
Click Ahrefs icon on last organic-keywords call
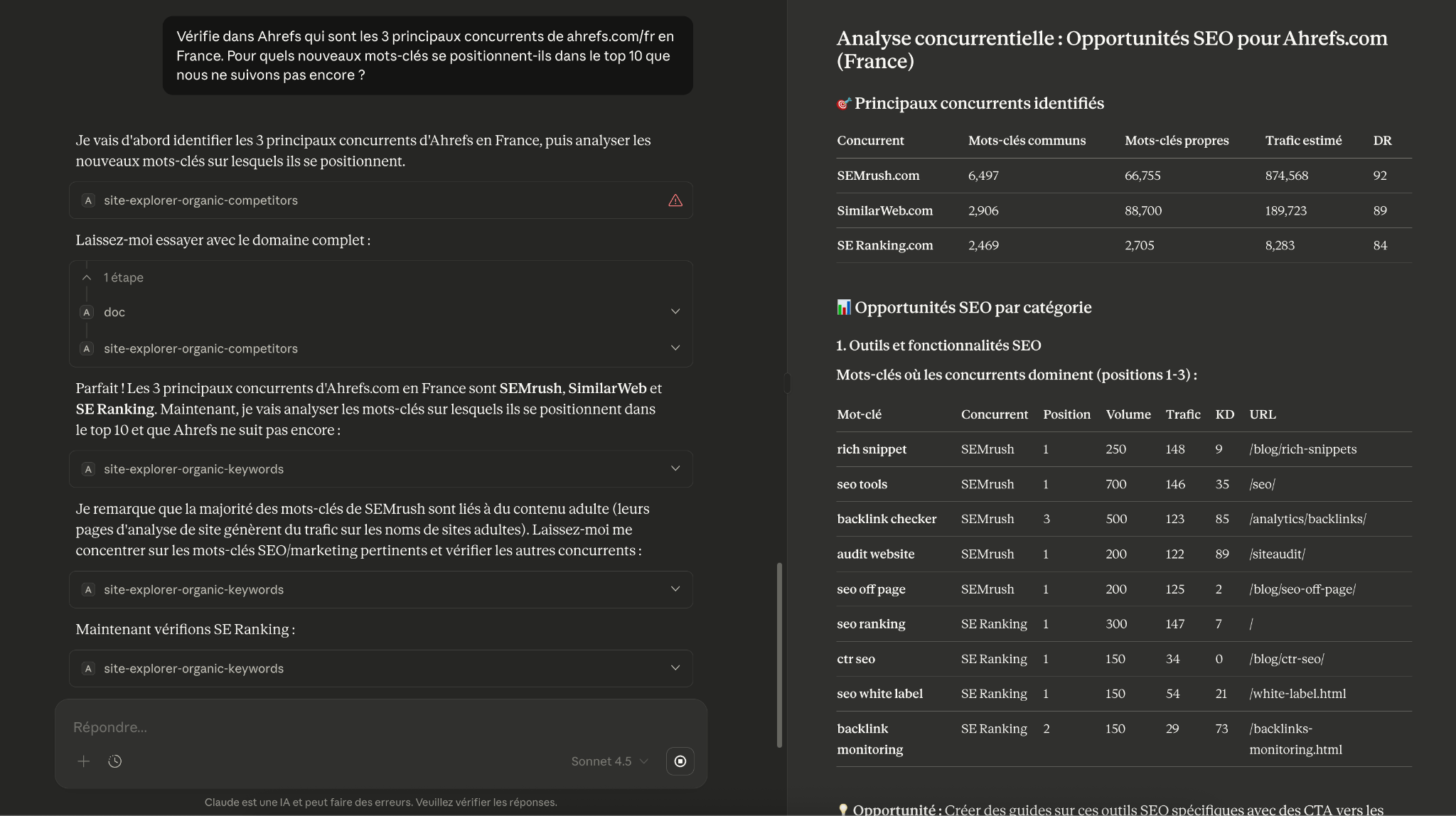coord(87,669)
